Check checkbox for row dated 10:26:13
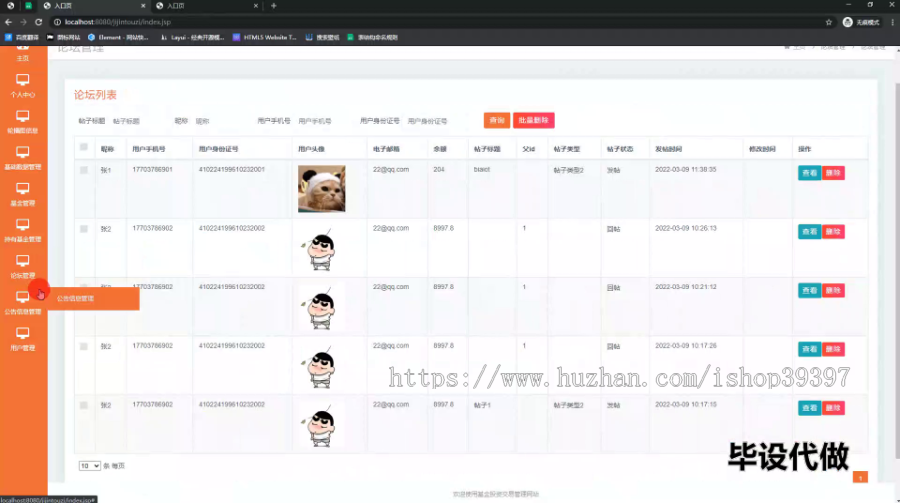 pyautogui.click(x=84, y=229)
